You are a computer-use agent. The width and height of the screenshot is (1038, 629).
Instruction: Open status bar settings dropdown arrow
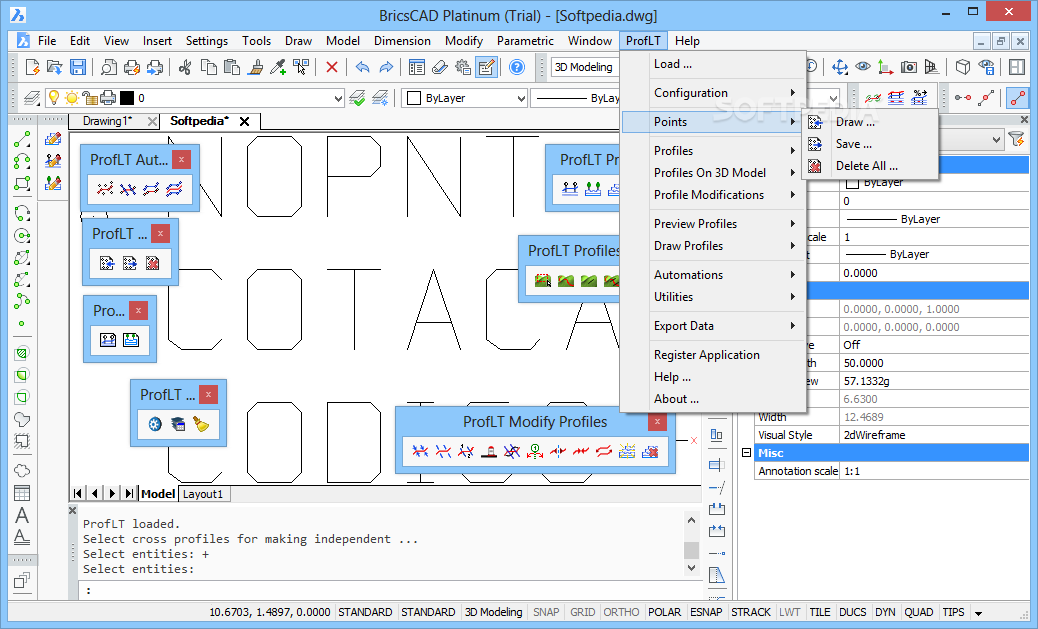pyautogui.click(x=978, y=613)
